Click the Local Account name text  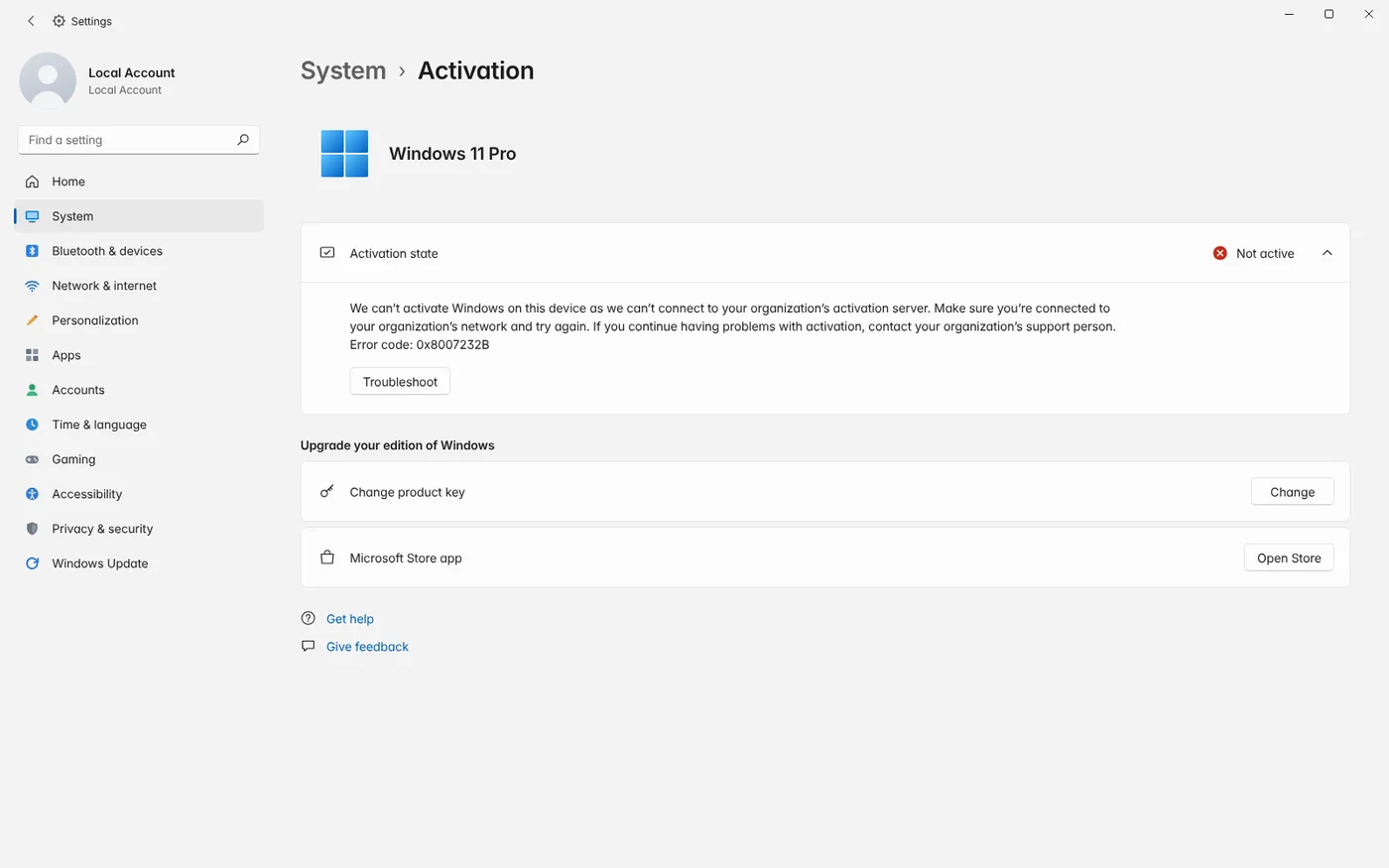pyautogui.click(x=131, y=72)
